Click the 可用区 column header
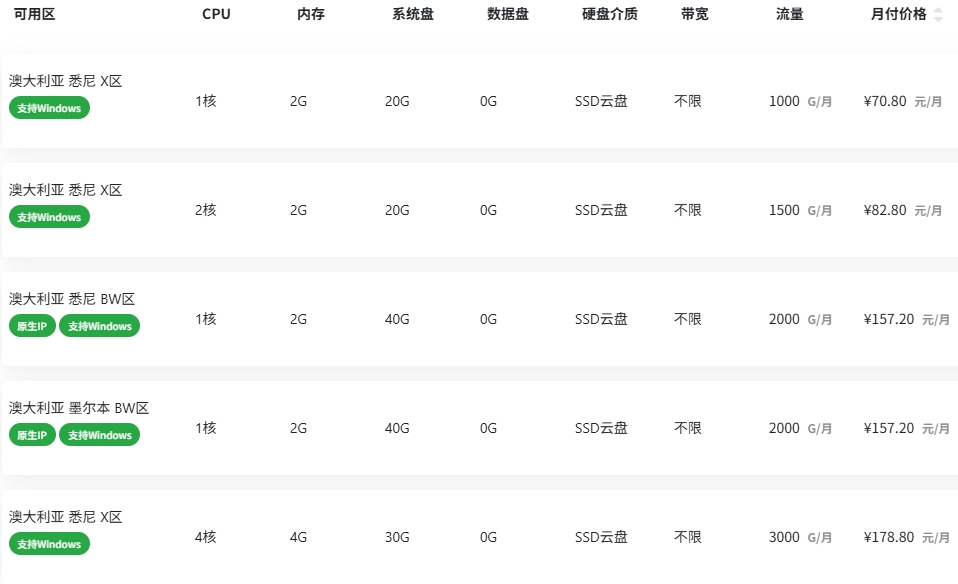958x584 pixels. (x=34, y=15)
